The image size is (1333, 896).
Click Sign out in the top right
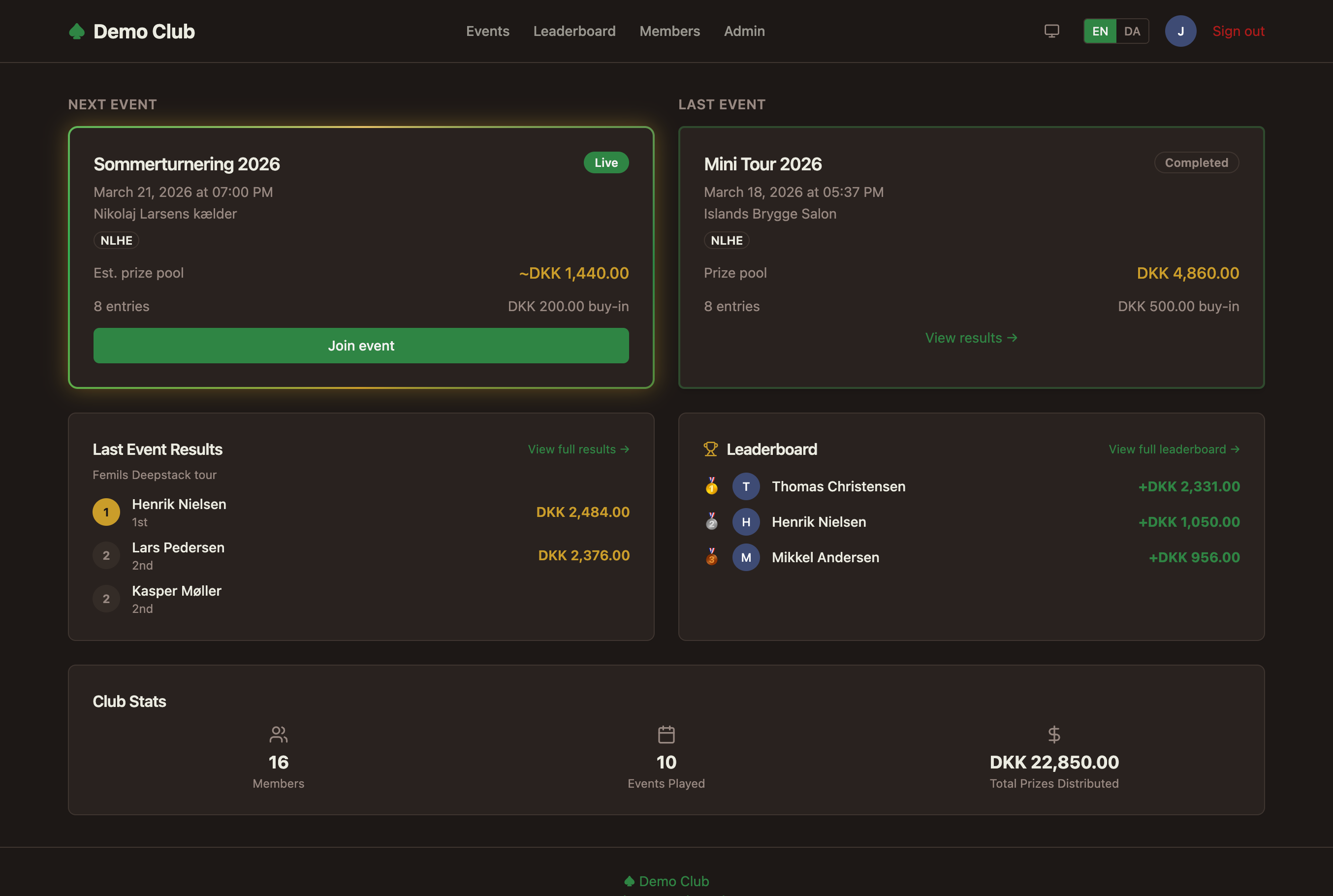click(1238, 31)
